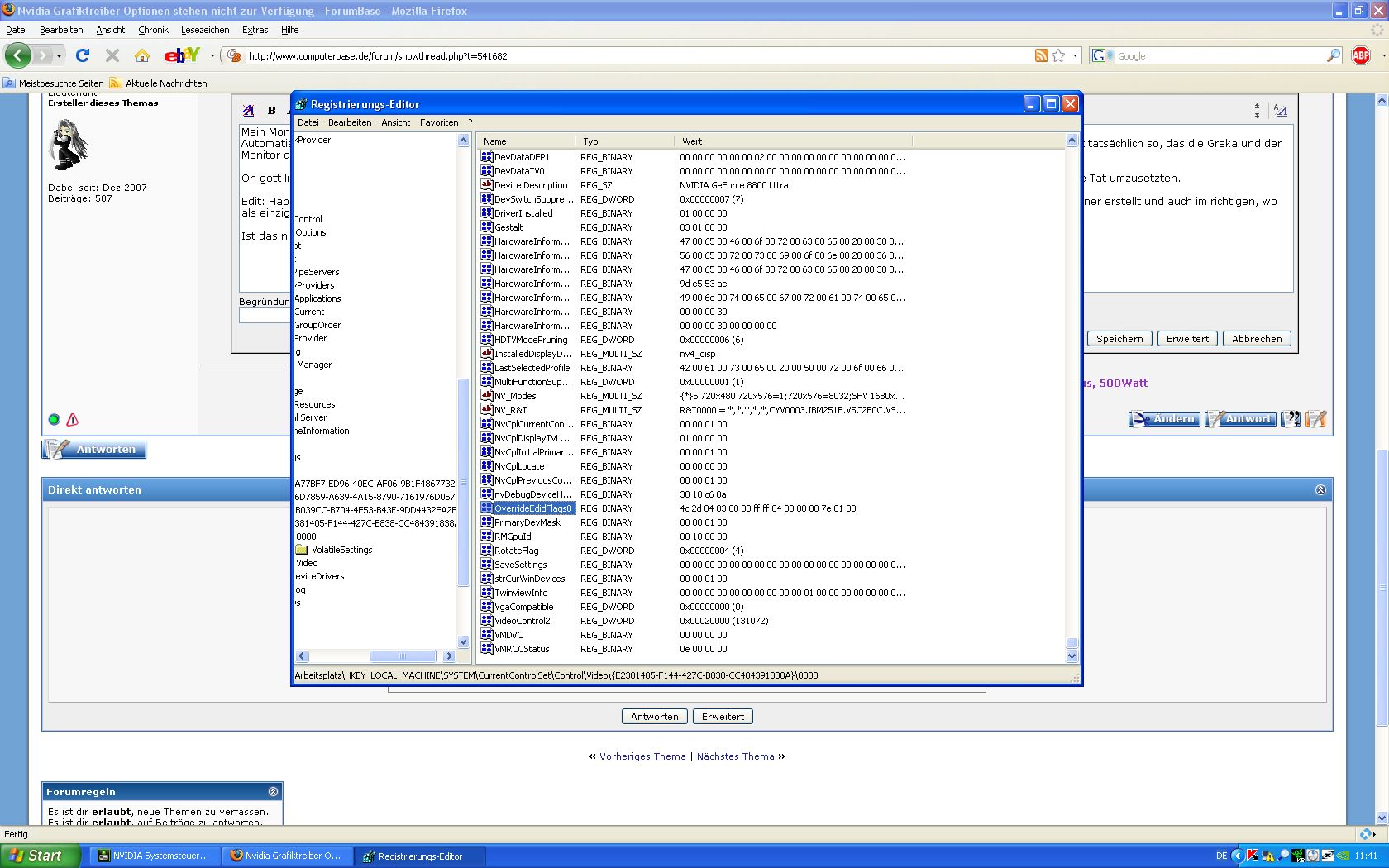Select the VideoControl2 registry value

[522, 621]
